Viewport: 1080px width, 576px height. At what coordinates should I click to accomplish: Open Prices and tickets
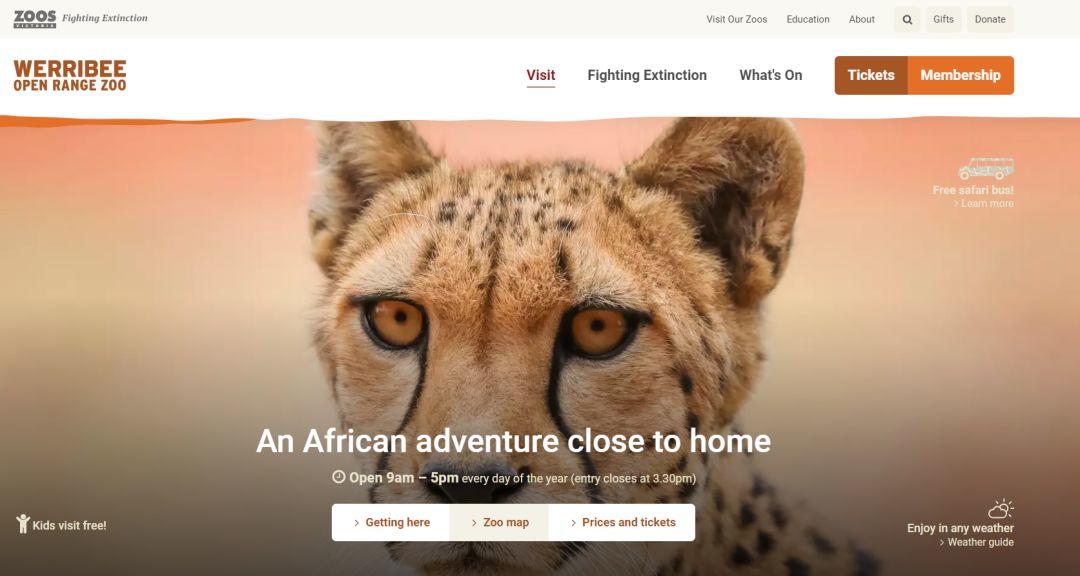click(622, 522)
